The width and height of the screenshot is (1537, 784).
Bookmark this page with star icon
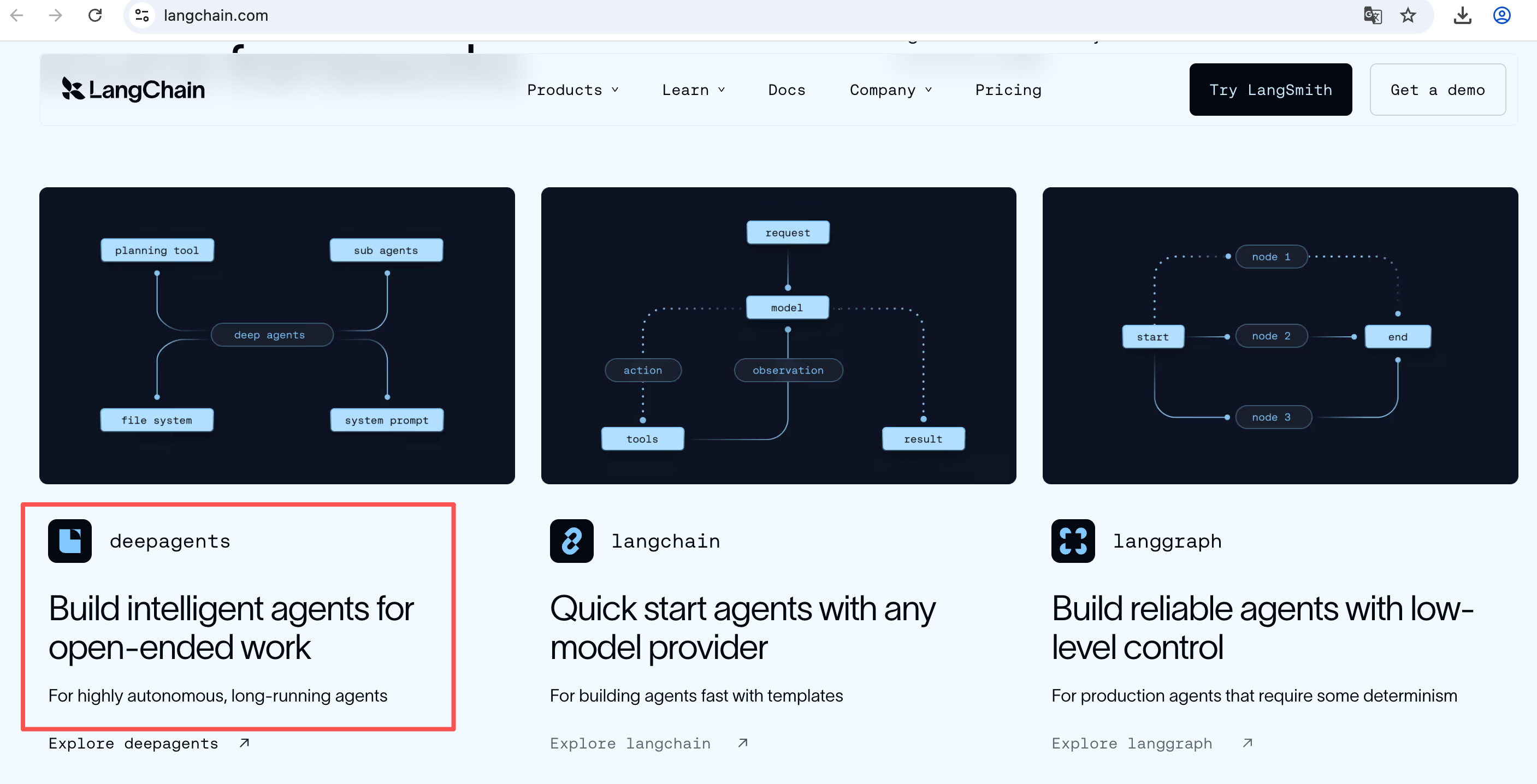[x=1408, y=15]
